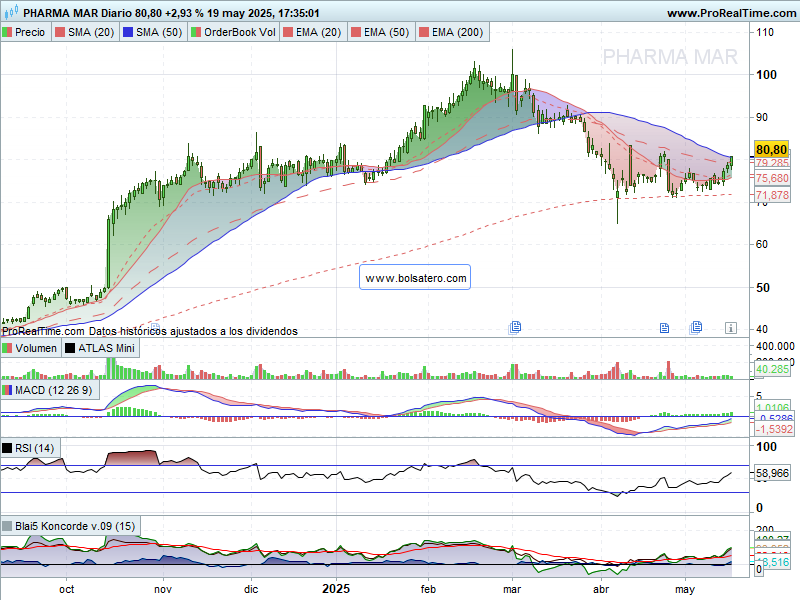Open EMA (50) indicator settings
800x600 pixels.
point(382,32)
